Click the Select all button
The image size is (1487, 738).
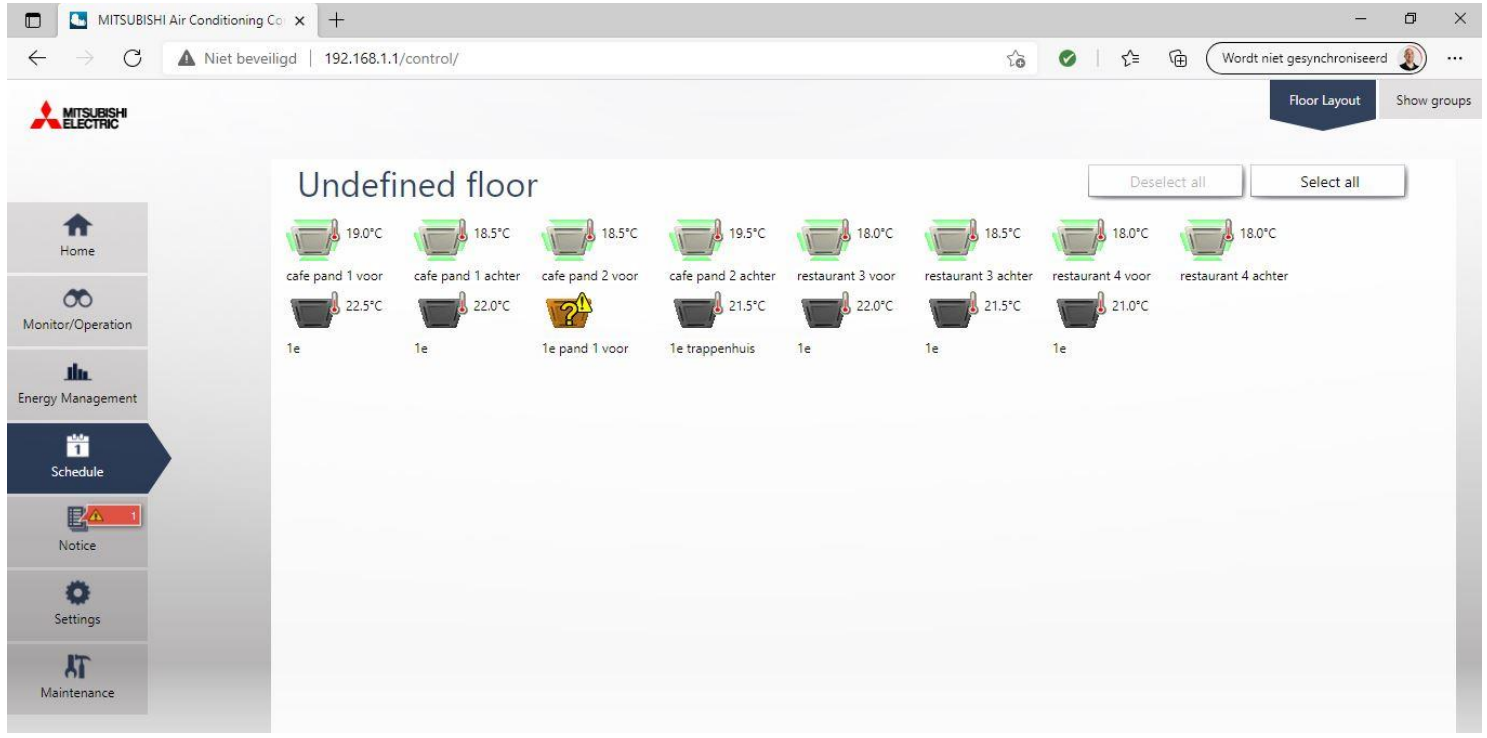tap(1328, 182)
